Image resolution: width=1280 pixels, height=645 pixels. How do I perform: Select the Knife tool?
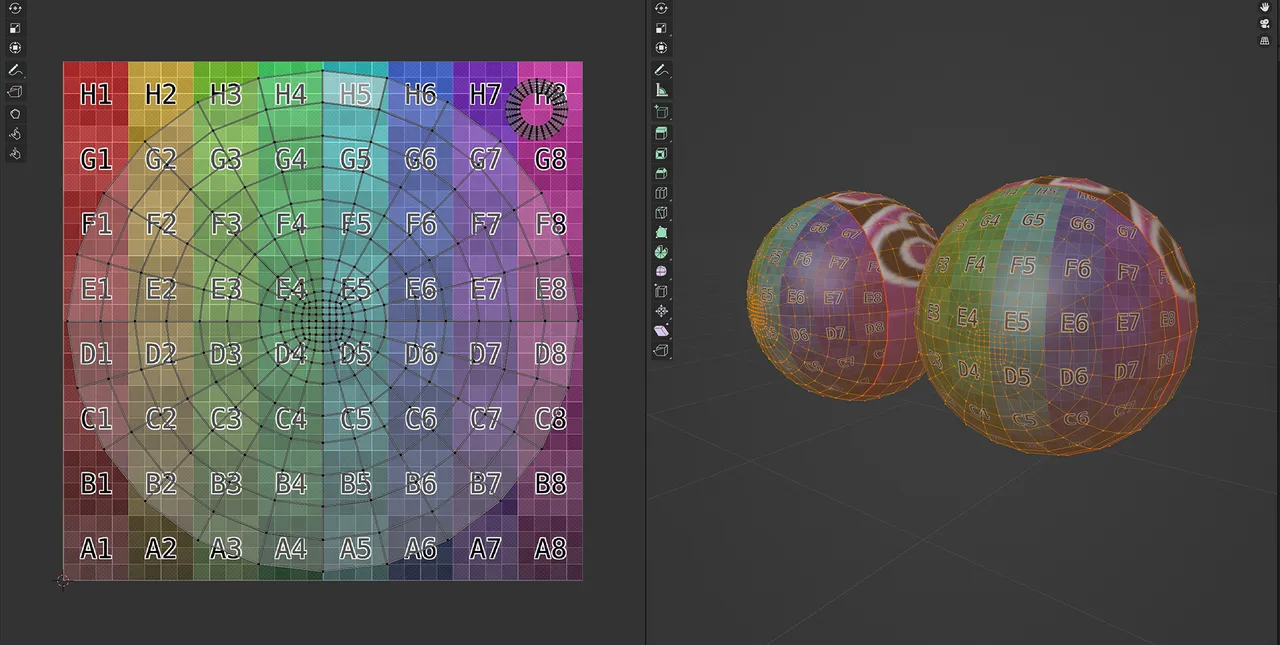[661, 212]
